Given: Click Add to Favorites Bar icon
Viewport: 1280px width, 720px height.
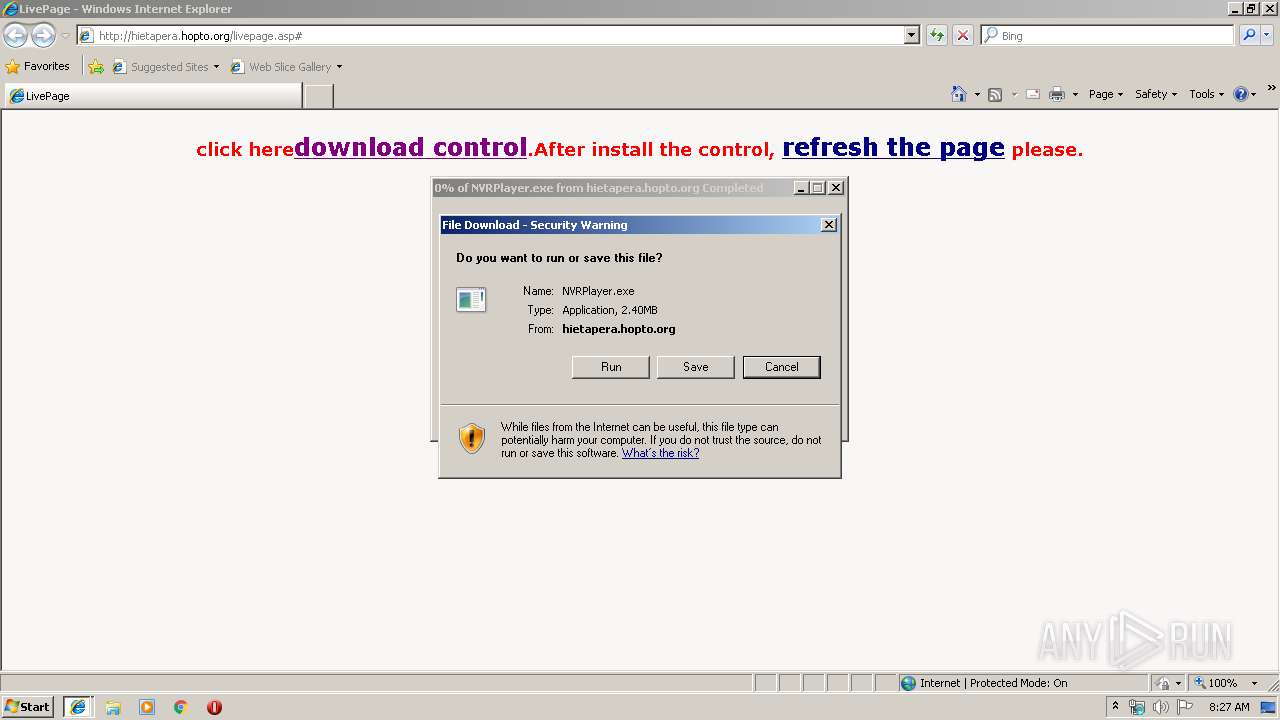Looking at the screenshot, I should point(96,67).
